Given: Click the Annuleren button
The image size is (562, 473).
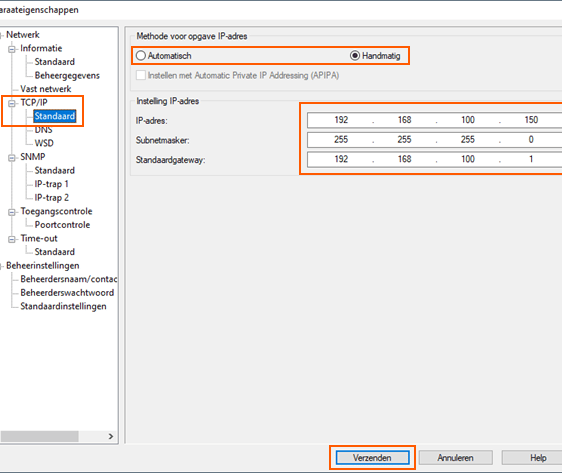Looking at the screenshot, I should point(456,458).
